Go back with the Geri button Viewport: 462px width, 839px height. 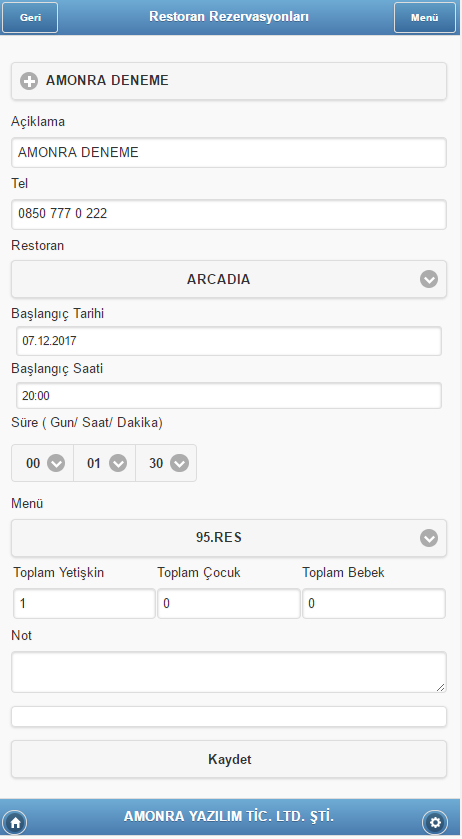[30, 17]
